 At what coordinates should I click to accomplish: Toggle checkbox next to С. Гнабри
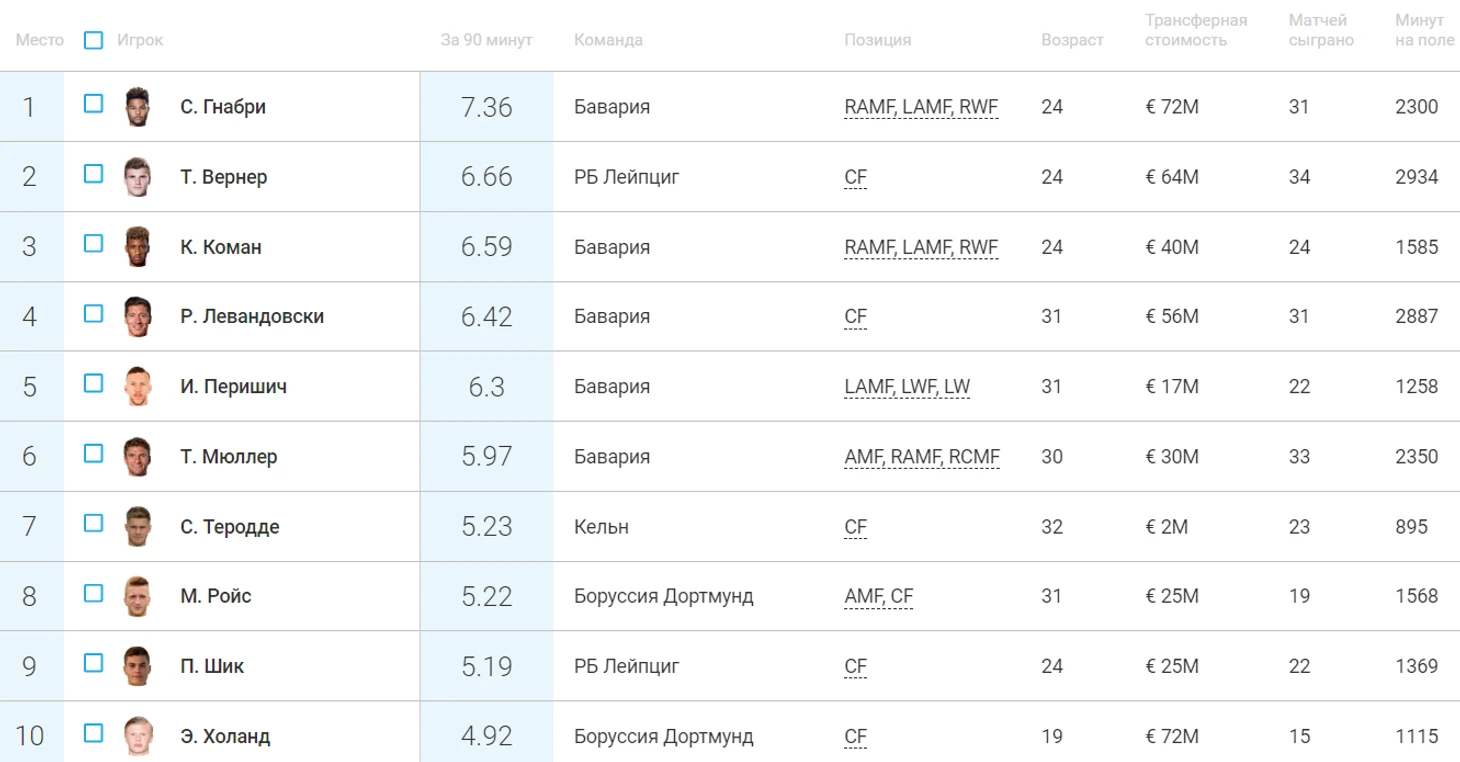coord(94,103)
